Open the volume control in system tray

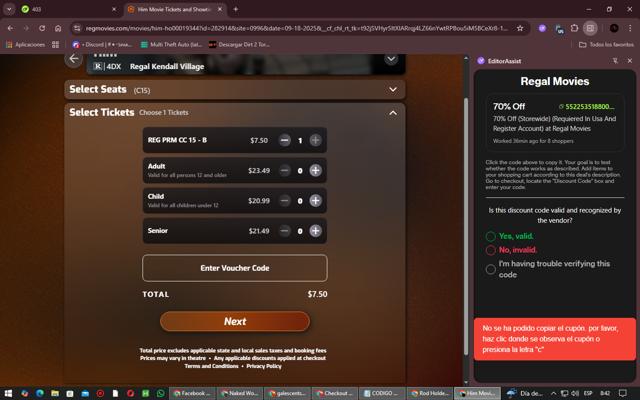tap(575, 393)
